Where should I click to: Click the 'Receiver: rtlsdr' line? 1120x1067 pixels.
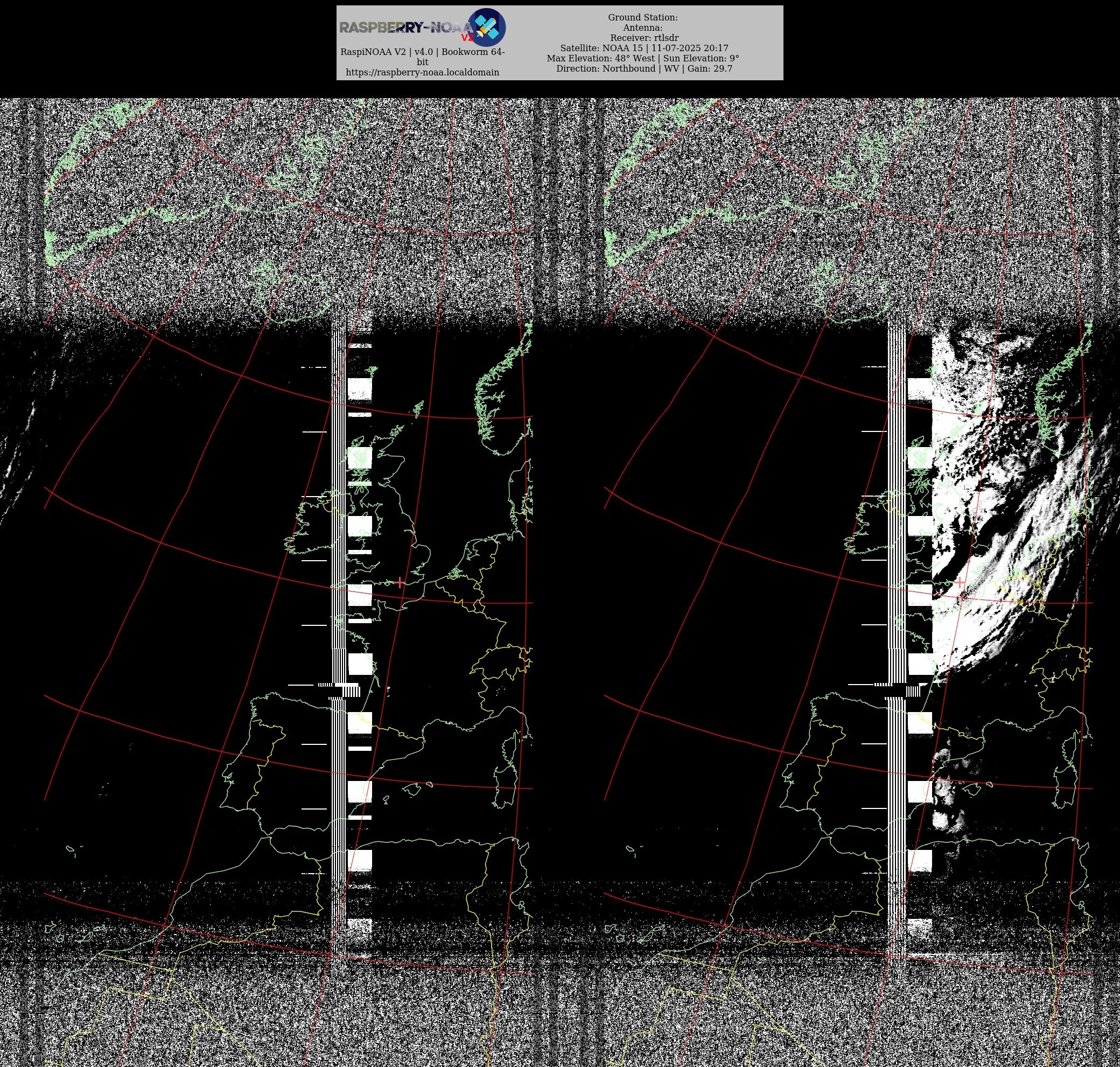point(644,38)
